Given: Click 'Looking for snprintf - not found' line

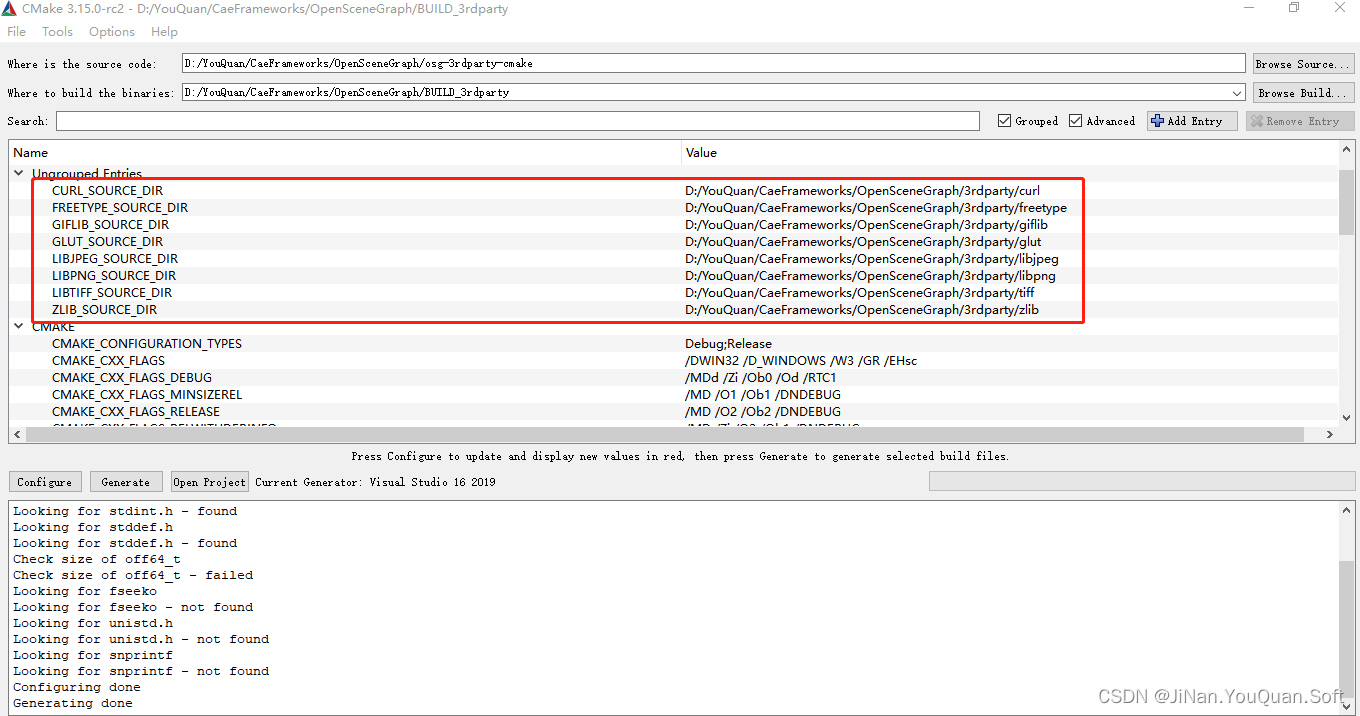Looking at the screenshot, I should point(141,671).
